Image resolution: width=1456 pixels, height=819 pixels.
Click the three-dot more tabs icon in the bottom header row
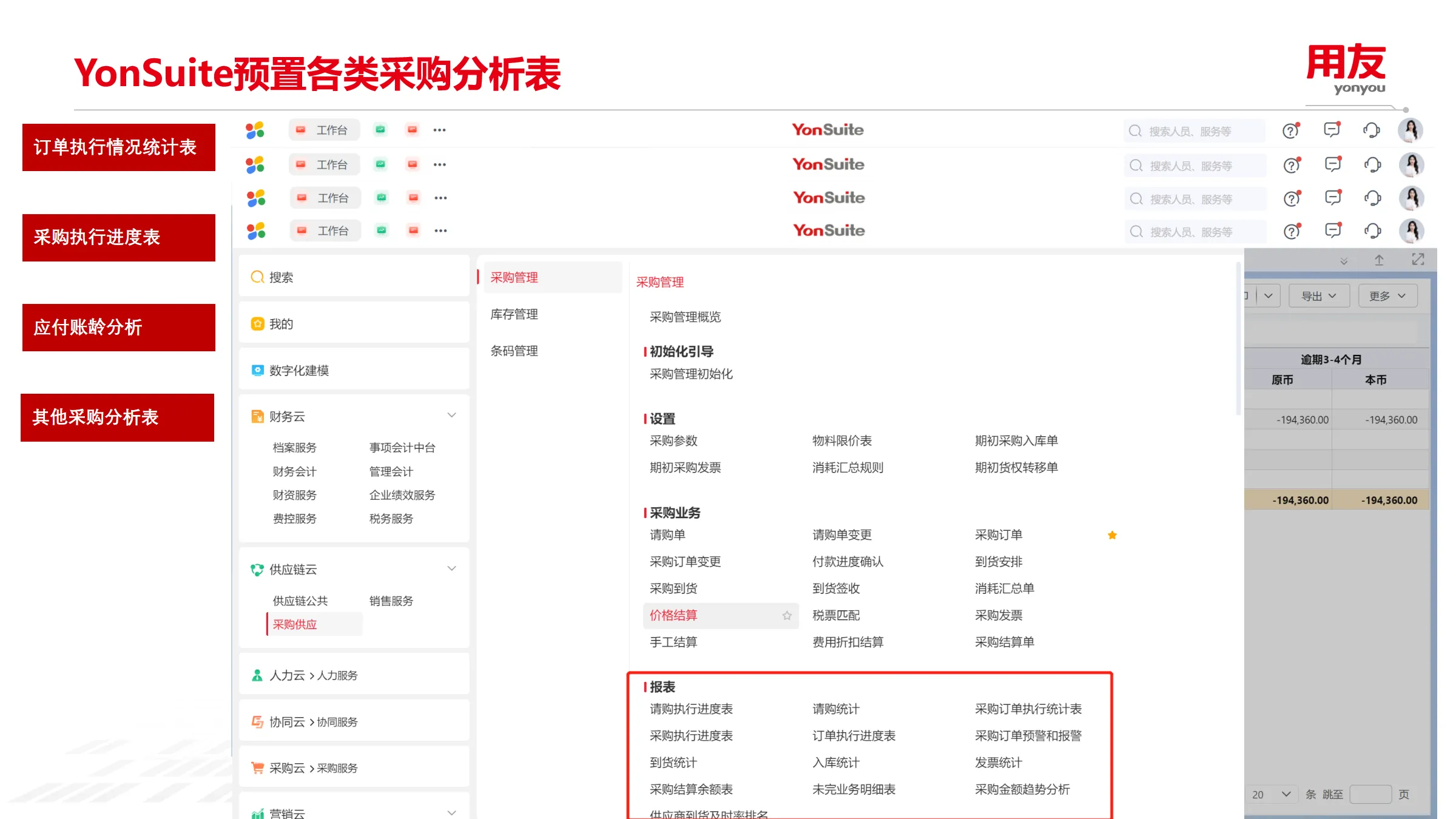pyautogui.click(x=441, y=231)
